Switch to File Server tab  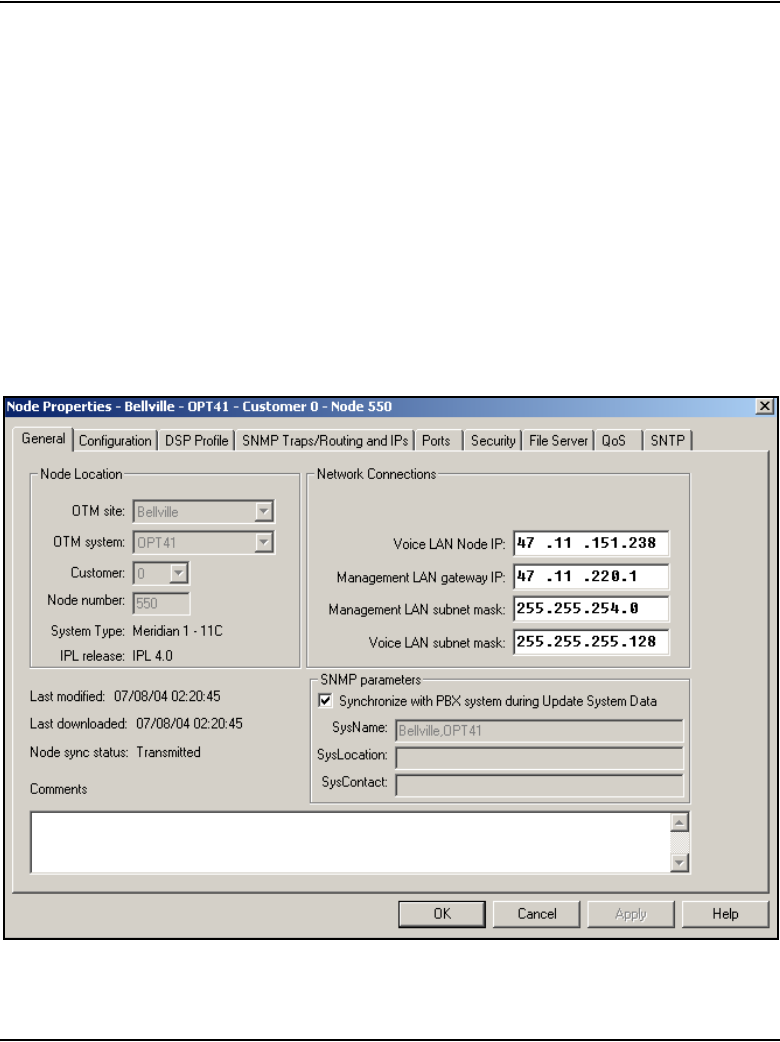[558, 441]
